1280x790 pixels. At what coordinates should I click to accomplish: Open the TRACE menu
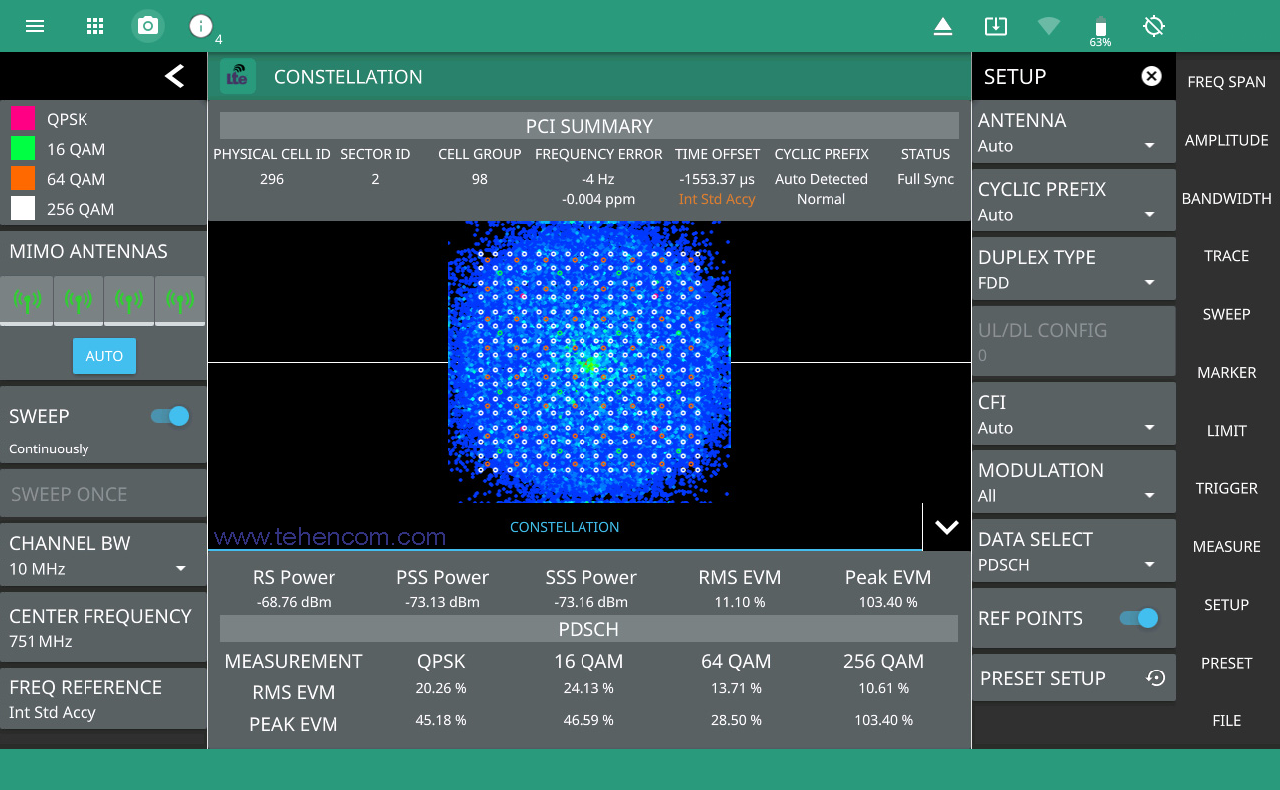1227,256
